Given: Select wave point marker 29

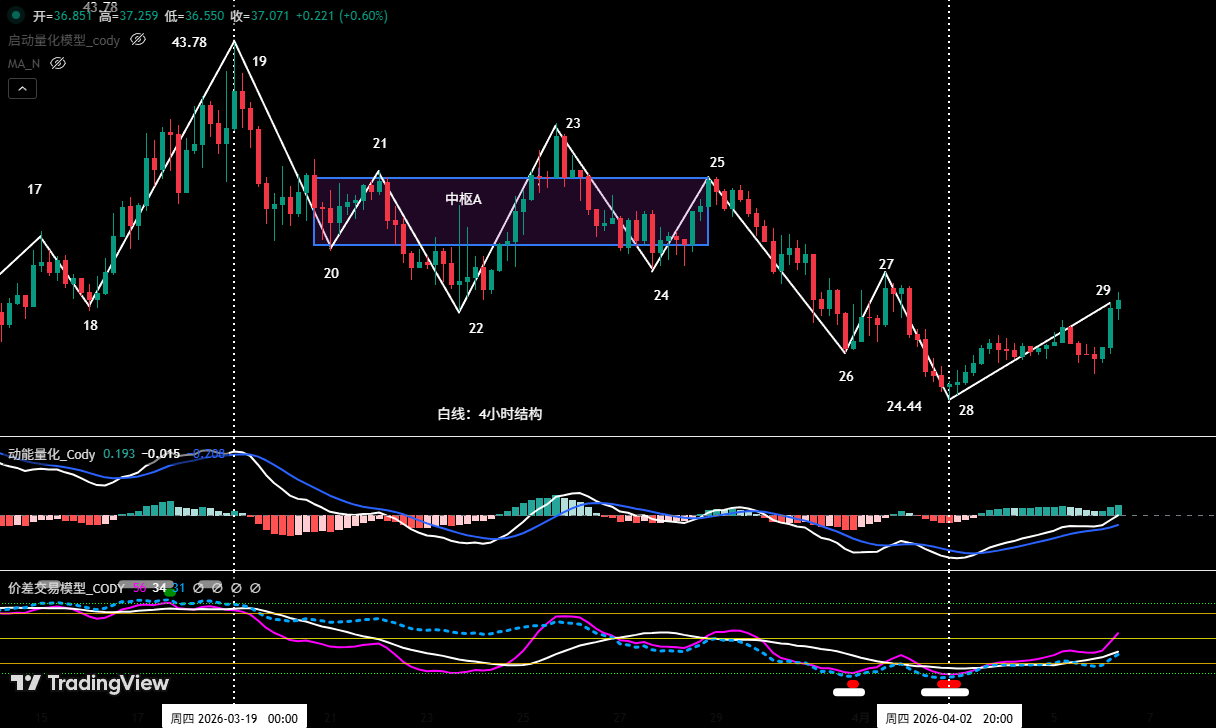Looking at the screenshot, I should point(1103,290).
